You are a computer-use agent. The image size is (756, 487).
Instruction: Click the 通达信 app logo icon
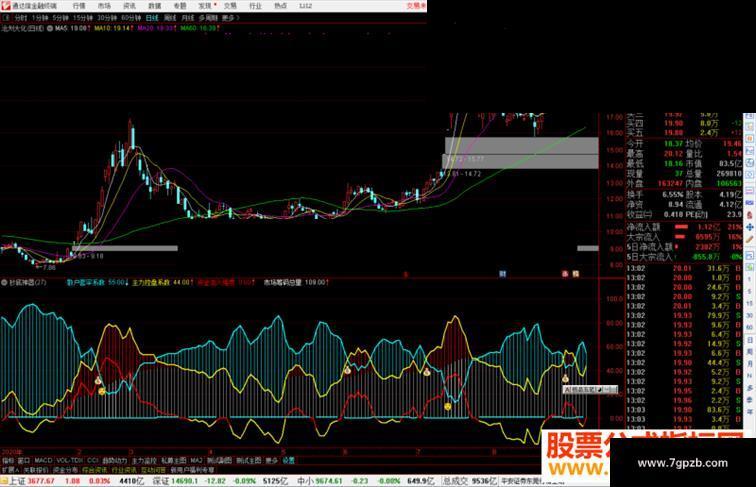[5, 6]
